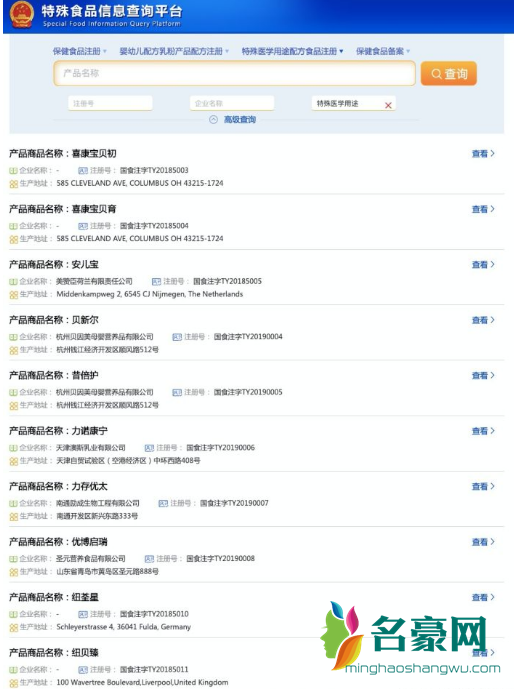The height and width of the screenshot is (689, 514).
Task: View details for 昔倍护
Action: tap(483, 375)
